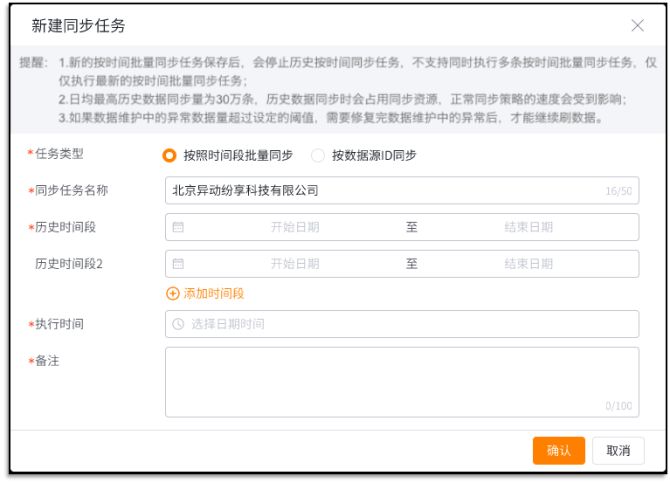The image size is (670, 483).
Task: Focus the 备注 textarea
Action: [400, 380]
